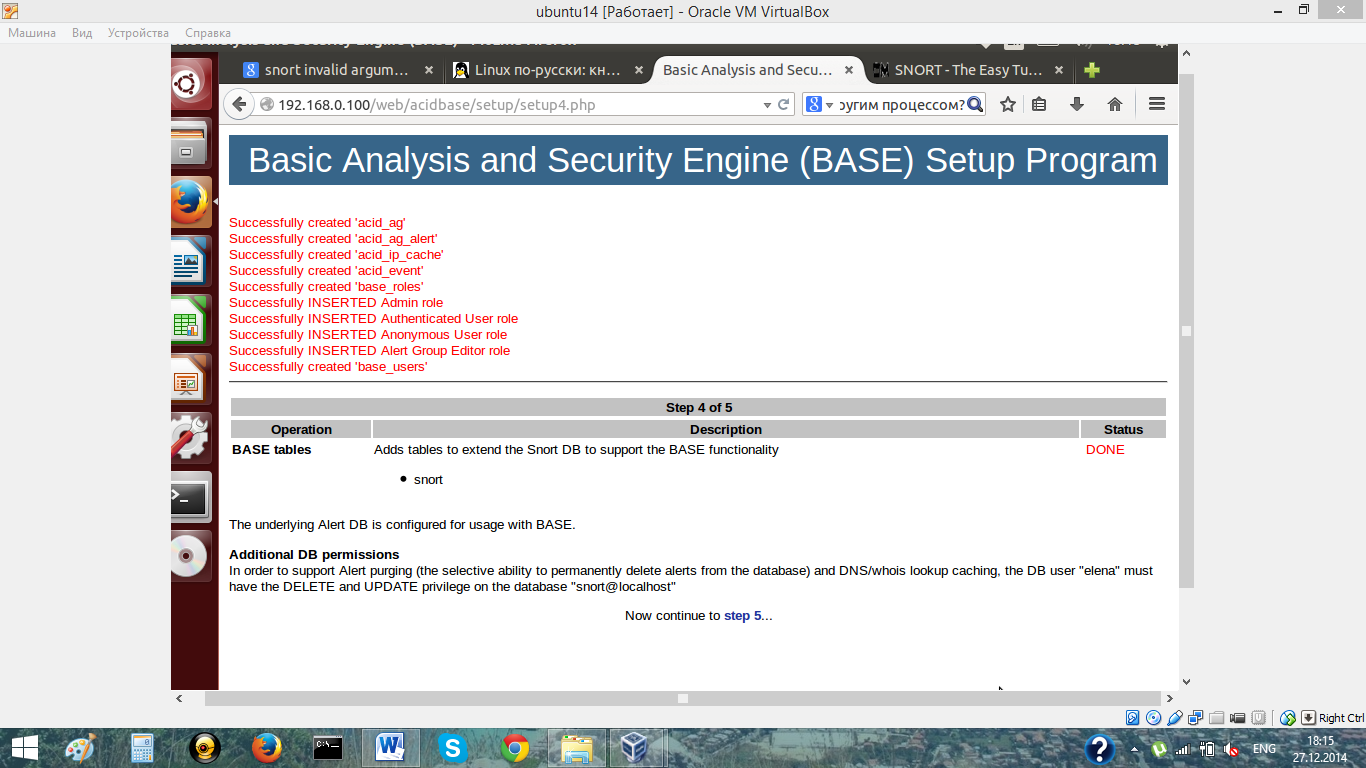Image resolution: width=1366 pixels, height=768 pixels.
Task: Open Машина menu in VirtualBox
Action: coord(32,33)
